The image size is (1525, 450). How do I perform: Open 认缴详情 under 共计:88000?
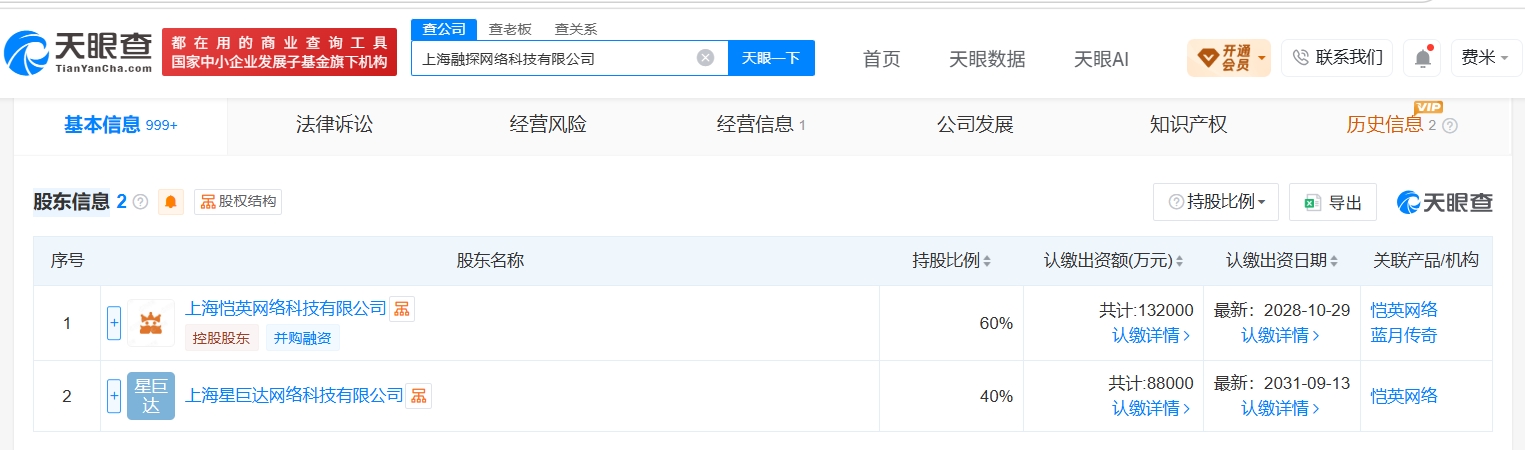coord(1152,408)
